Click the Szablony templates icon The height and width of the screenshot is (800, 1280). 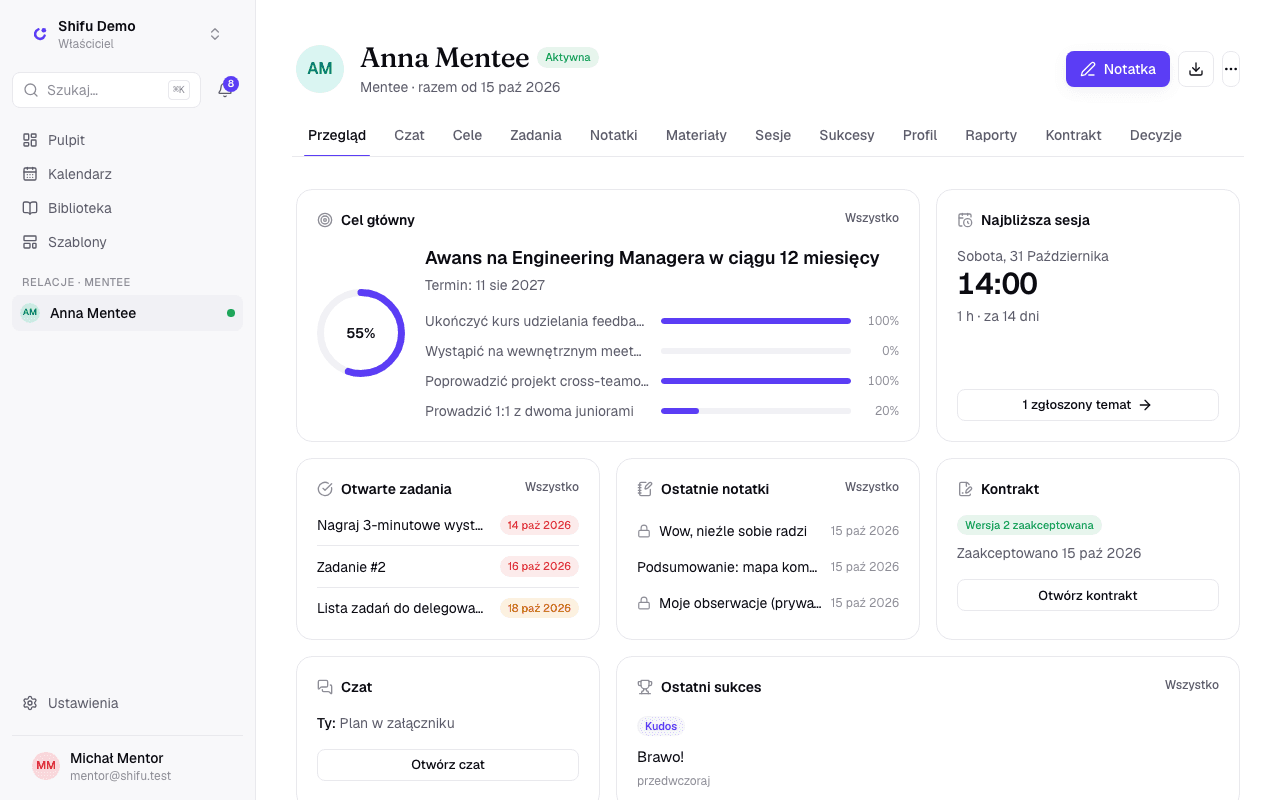pos(30,242)
